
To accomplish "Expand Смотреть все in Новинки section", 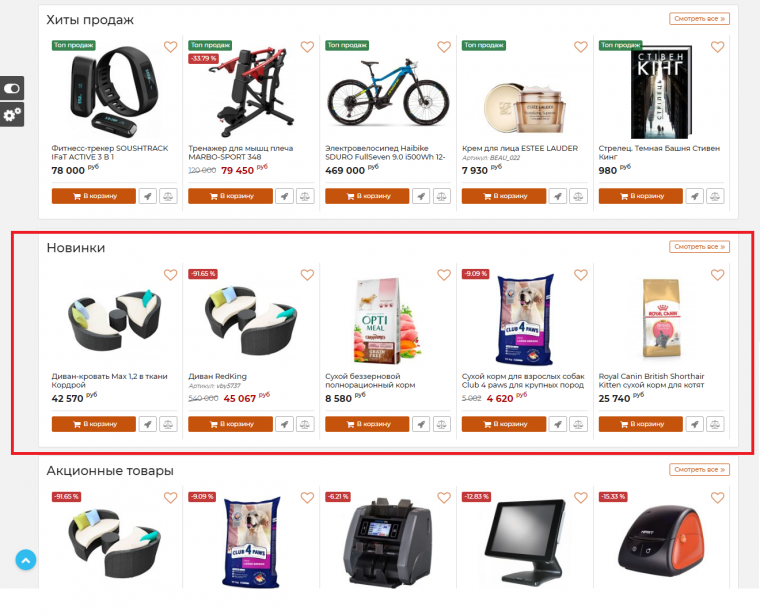I will point(699,247).
